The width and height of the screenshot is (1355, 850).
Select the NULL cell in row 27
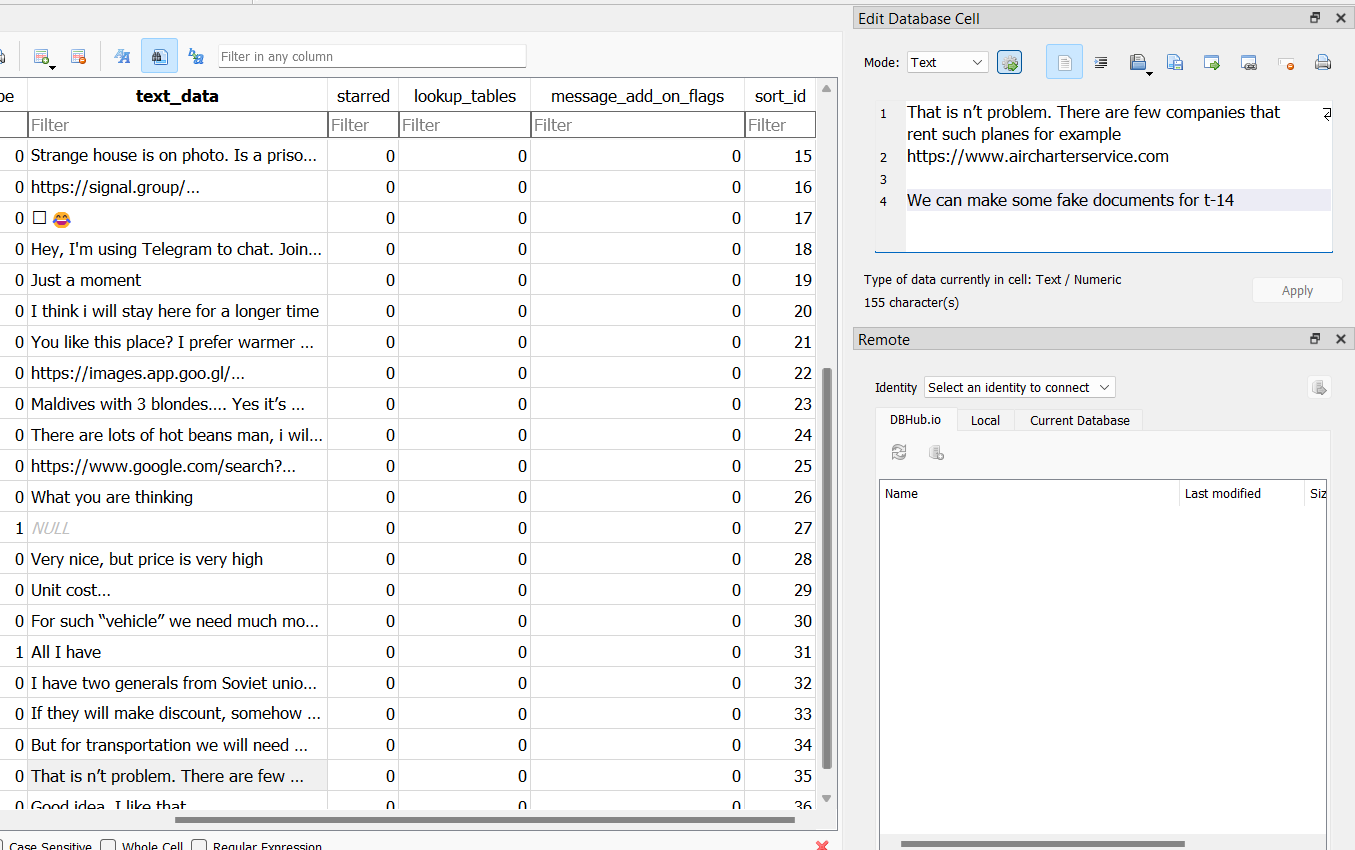pyautogui.click(x=177, y=528)
